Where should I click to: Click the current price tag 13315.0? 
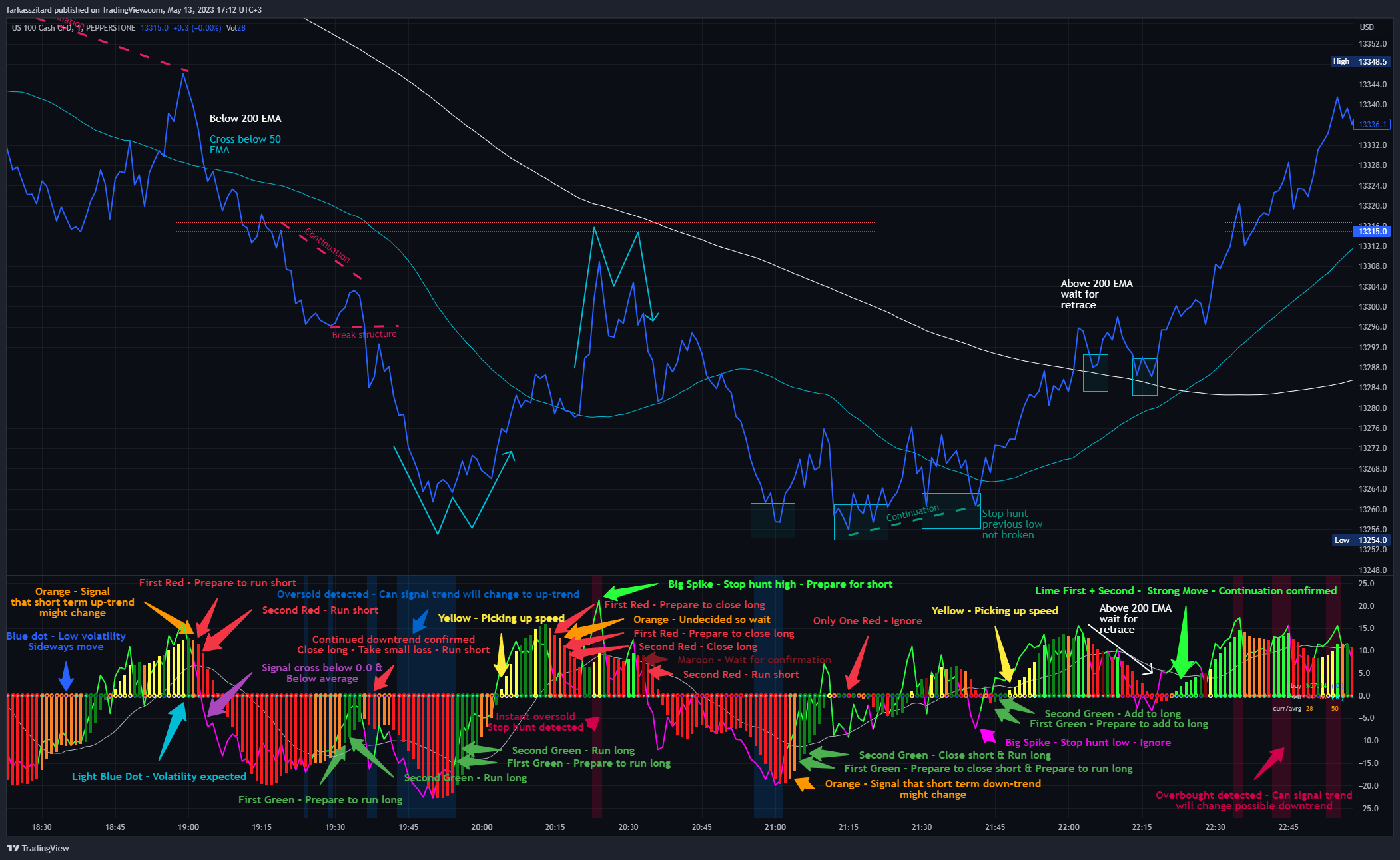(x=1372, y=232)
